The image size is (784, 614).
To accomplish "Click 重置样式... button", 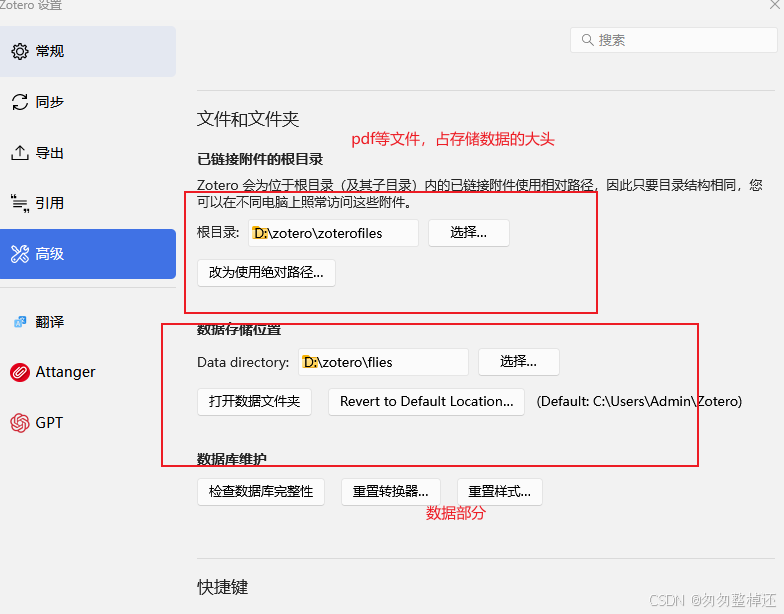I will (500, 492).
